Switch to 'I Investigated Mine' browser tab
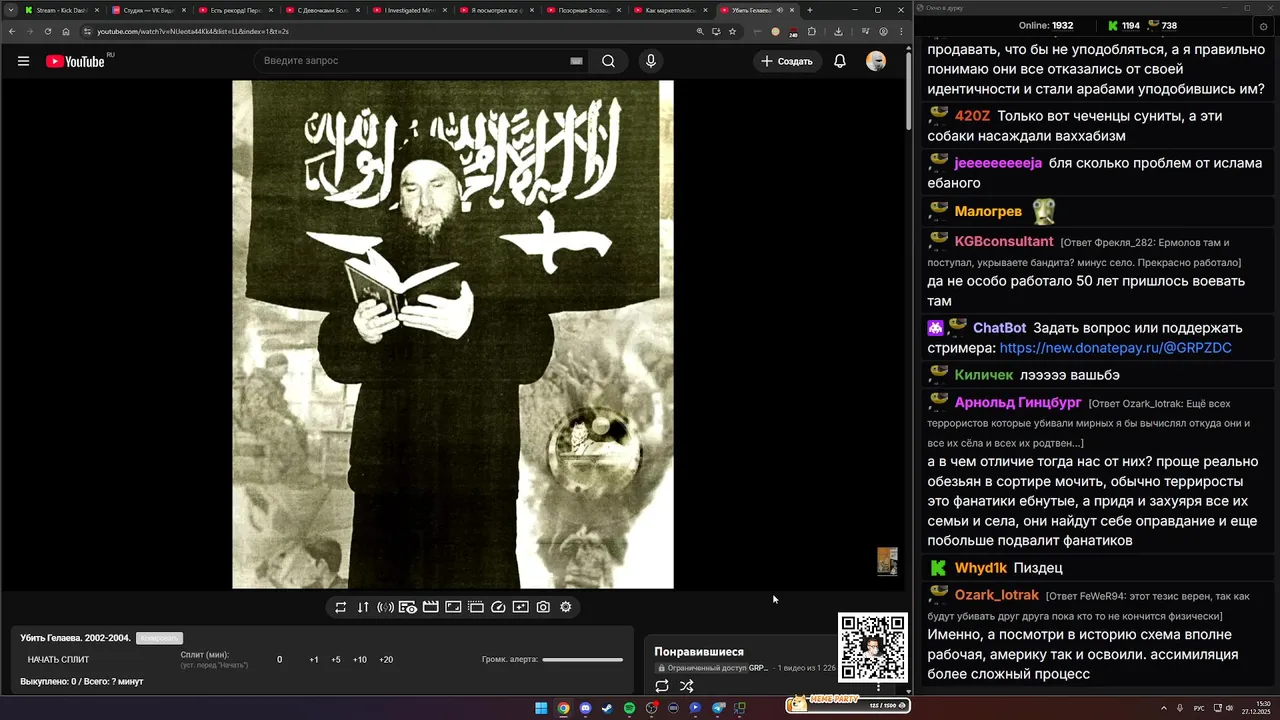1280x720 pixels. coord(412,10)
